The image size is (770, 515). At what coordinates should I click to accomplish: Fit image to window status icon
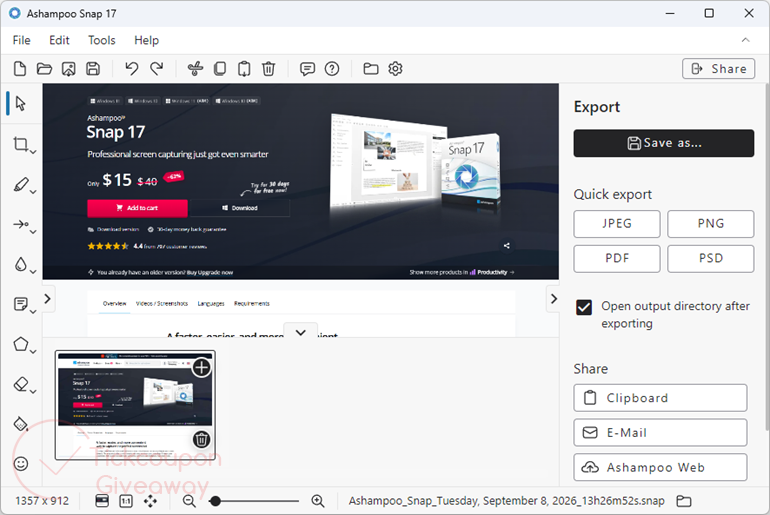102,501
